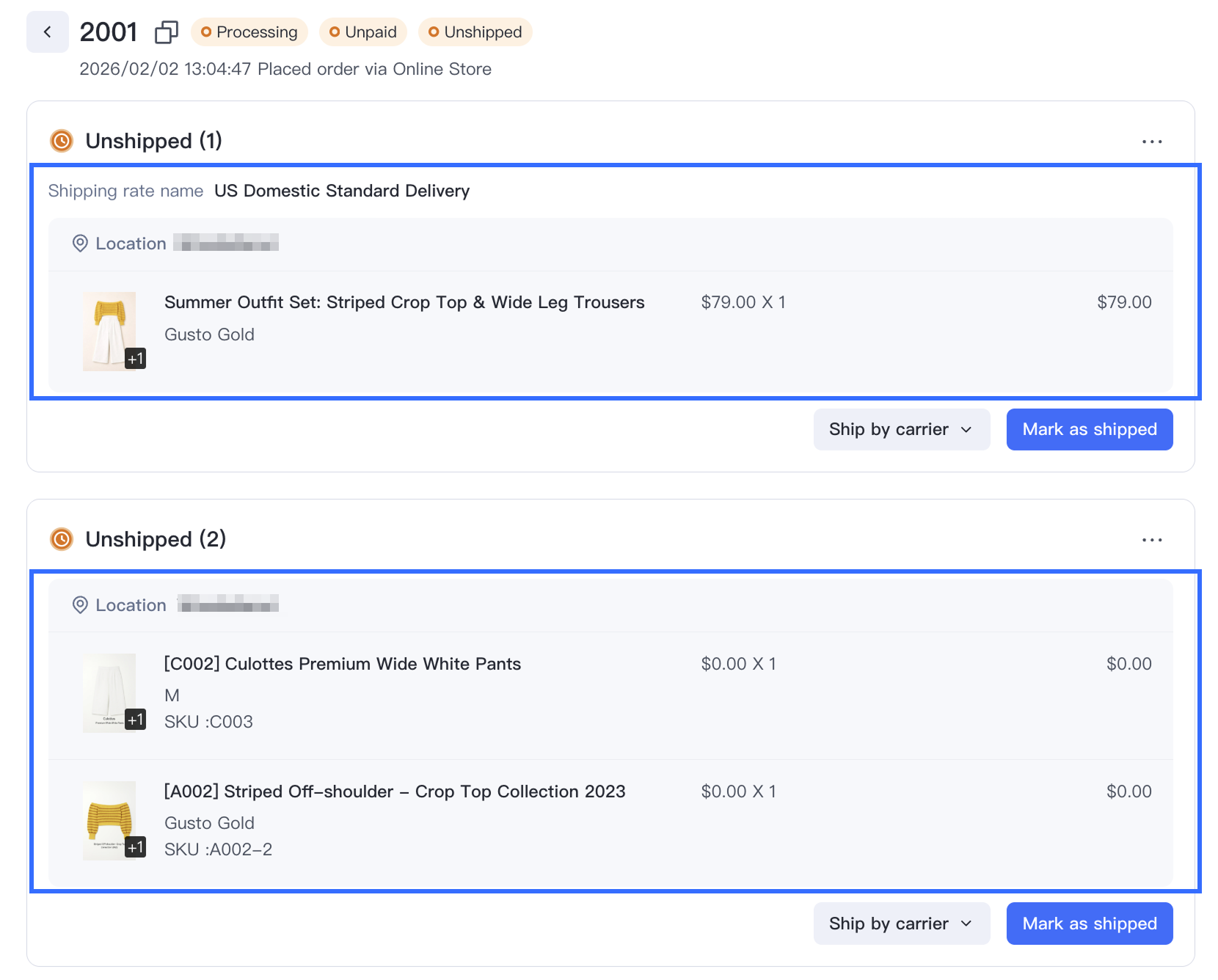Expand Ship by carrier for Unshipped (2)
This screenshot has width=1218, height=980.
tap(901, 924)
